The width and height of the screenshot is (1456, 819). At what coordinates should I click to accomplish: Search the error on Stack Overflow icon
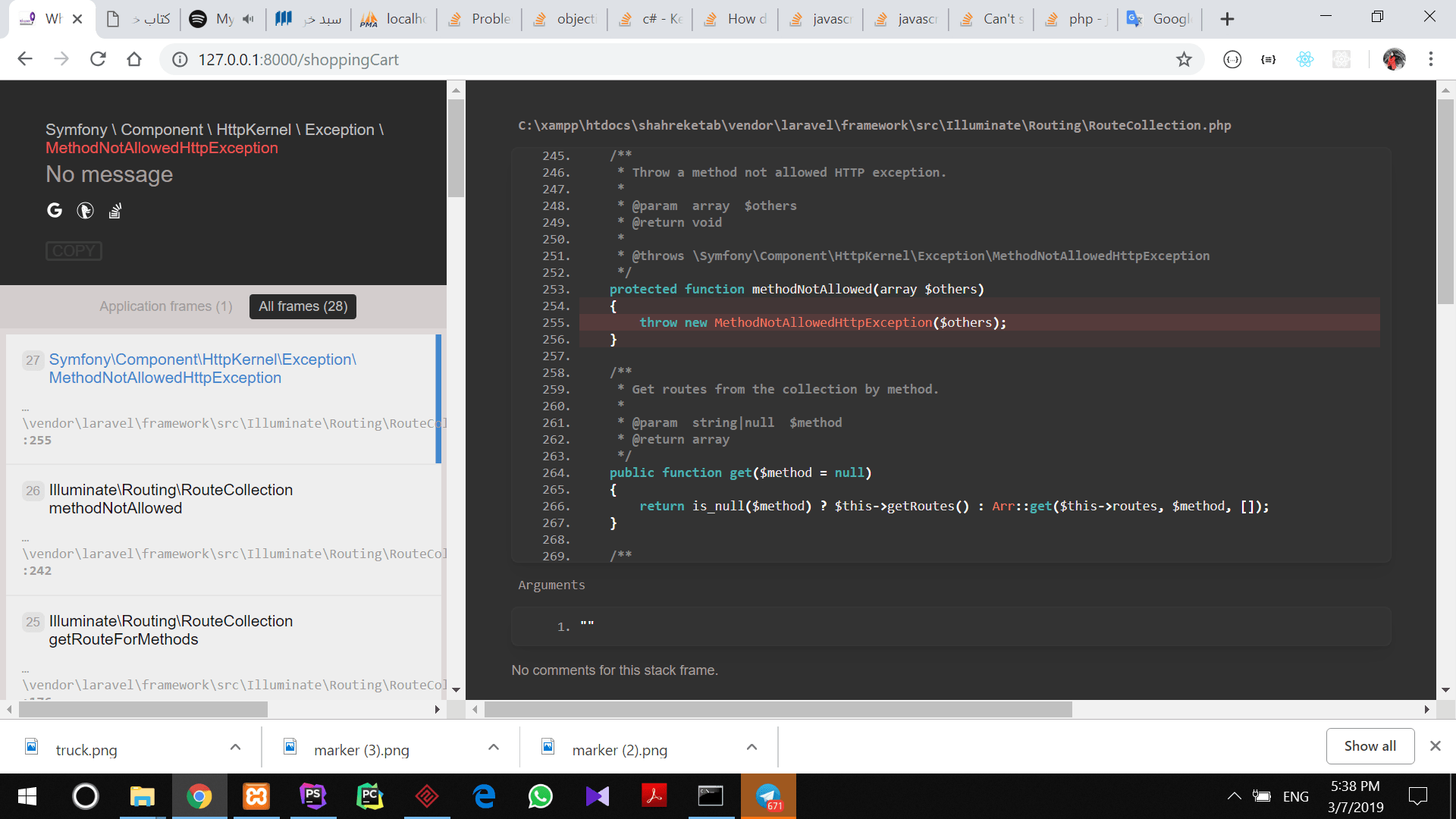tap(115, 210)
